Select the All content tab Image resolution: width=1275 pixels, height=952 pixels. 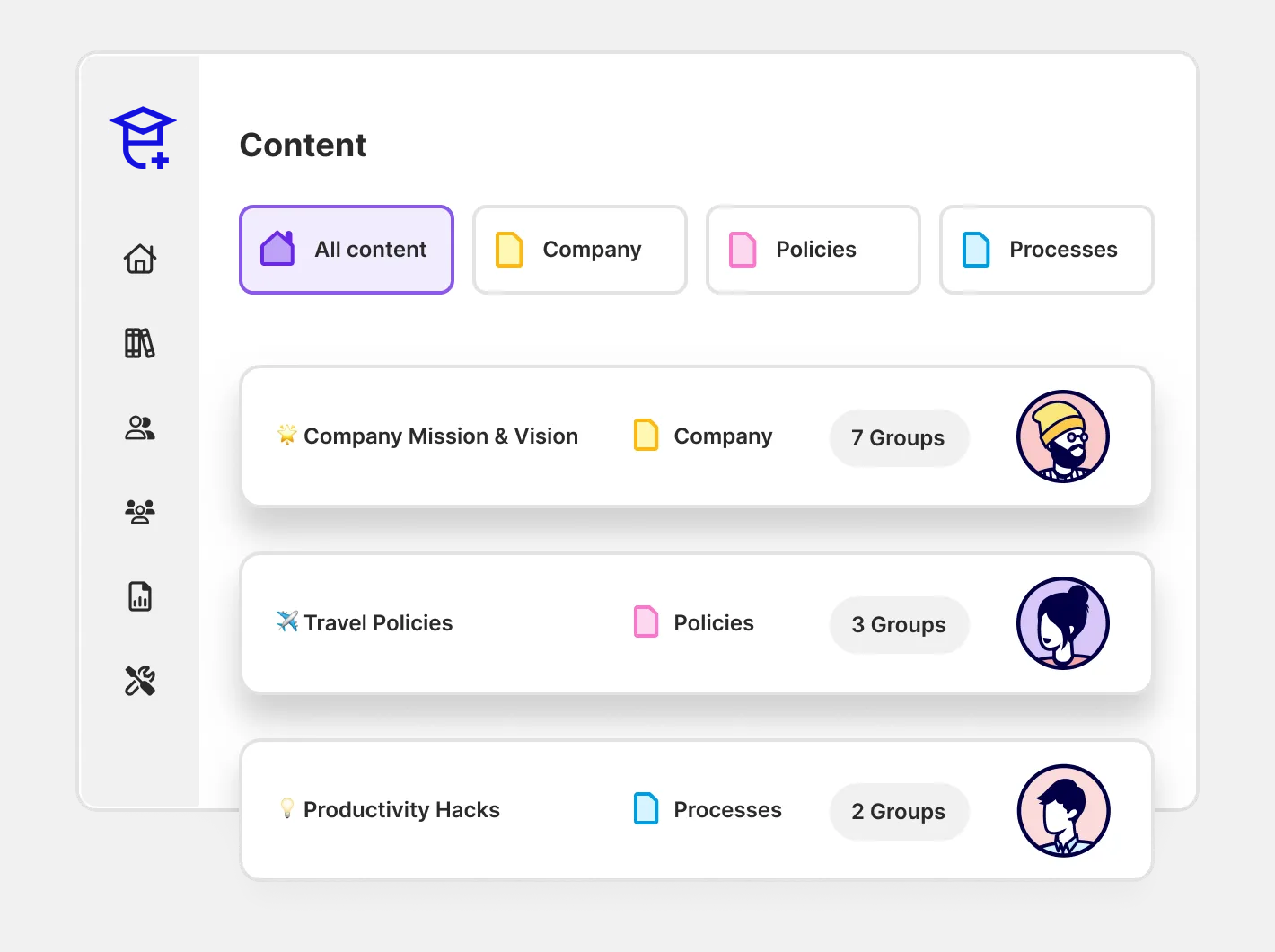tap(347, 250)
